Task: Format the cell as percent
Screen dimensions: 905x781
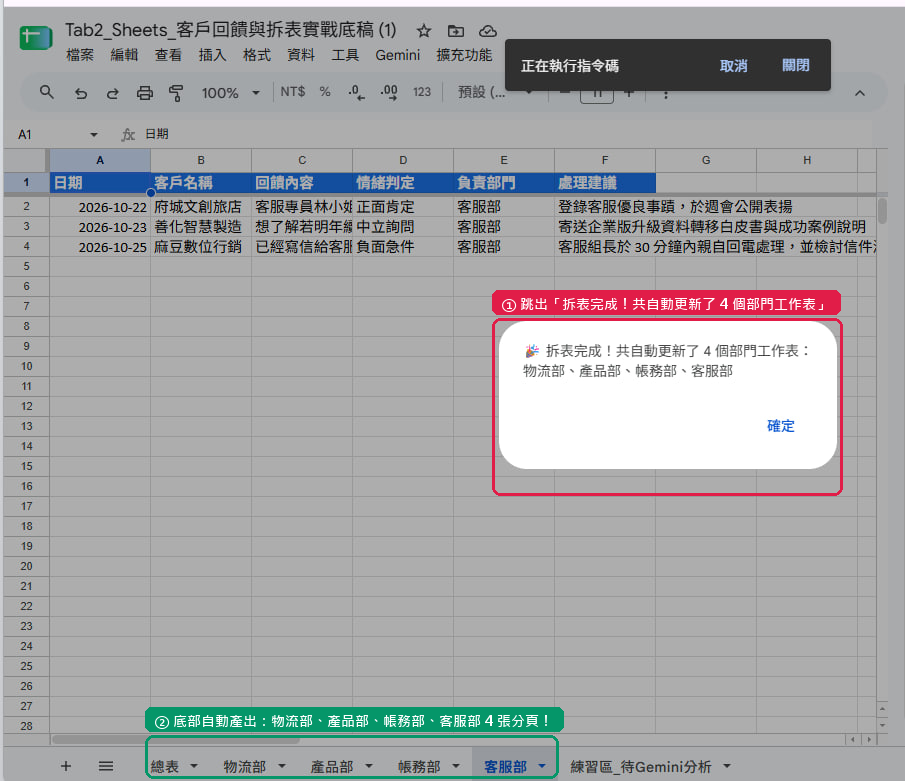Action: (325, 92)
